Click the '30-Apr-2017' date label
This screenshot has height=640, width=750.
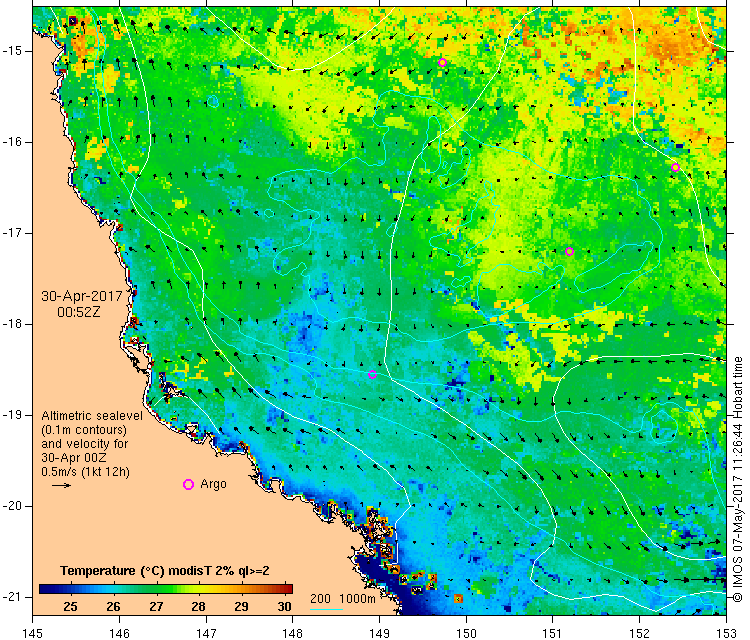[82, 296]
